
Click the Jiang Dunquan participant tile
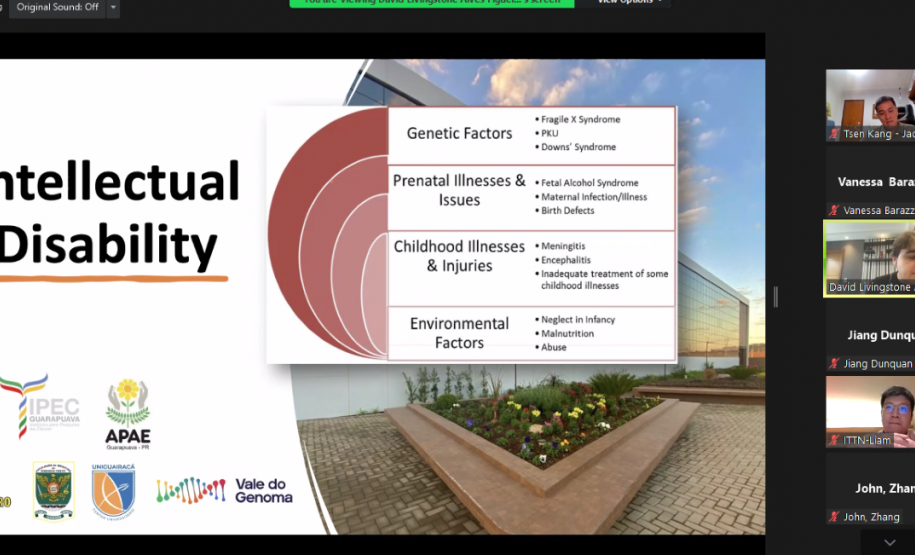pos(869,336)
